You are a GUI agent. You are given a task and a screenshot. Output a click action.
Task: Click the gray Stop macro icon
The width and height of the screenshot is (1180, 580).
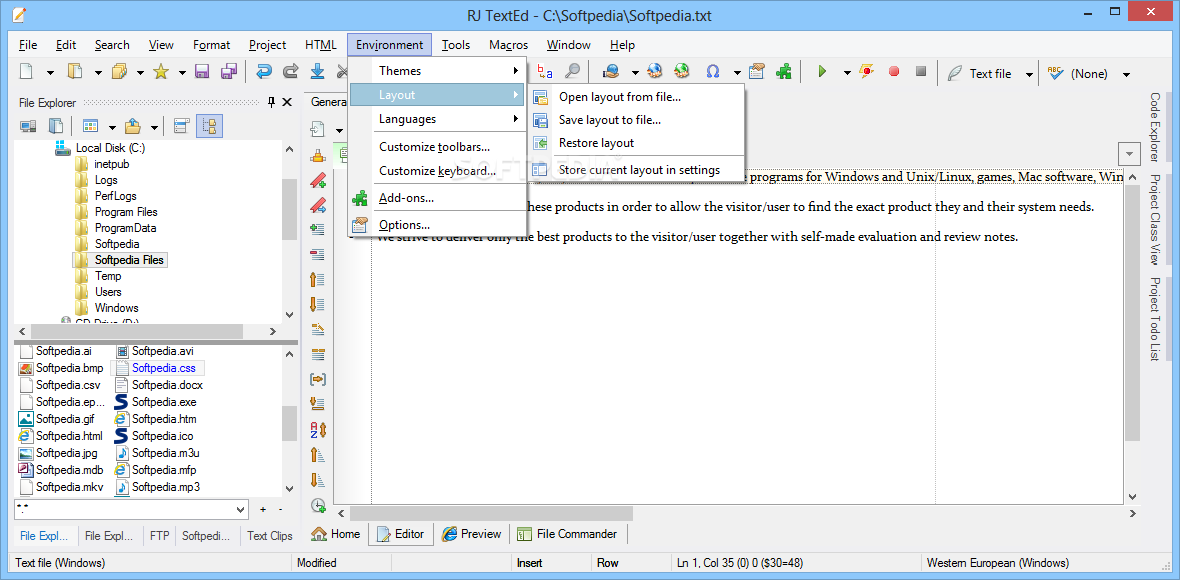[920, 72]
